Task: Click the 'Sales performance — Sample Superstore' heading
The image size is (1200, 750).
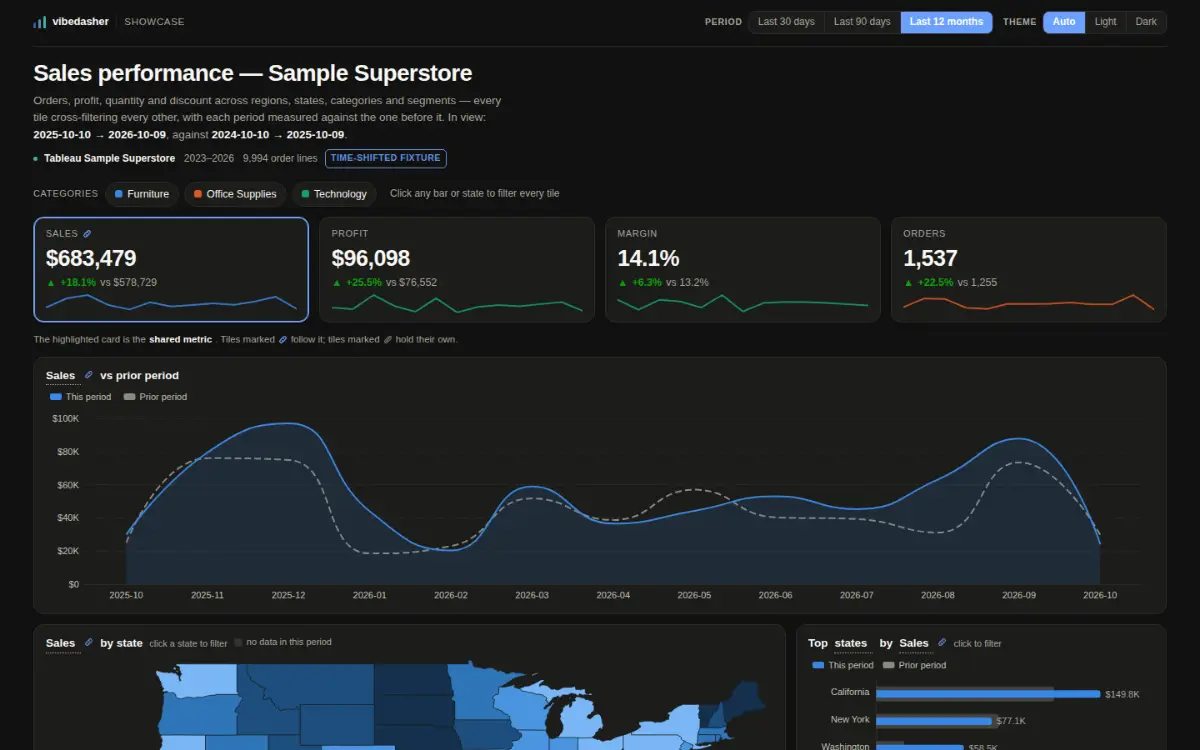Action: point(253,73)
